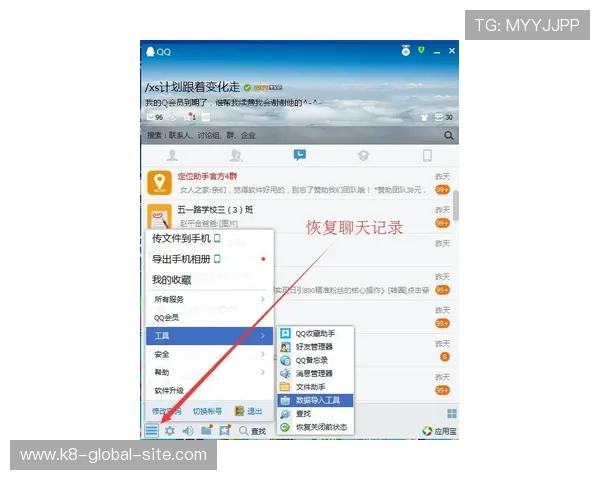The width and height of the screenshot is (600, 480).
Task: Expand the 安全 submenu
Action: point(209,354)
